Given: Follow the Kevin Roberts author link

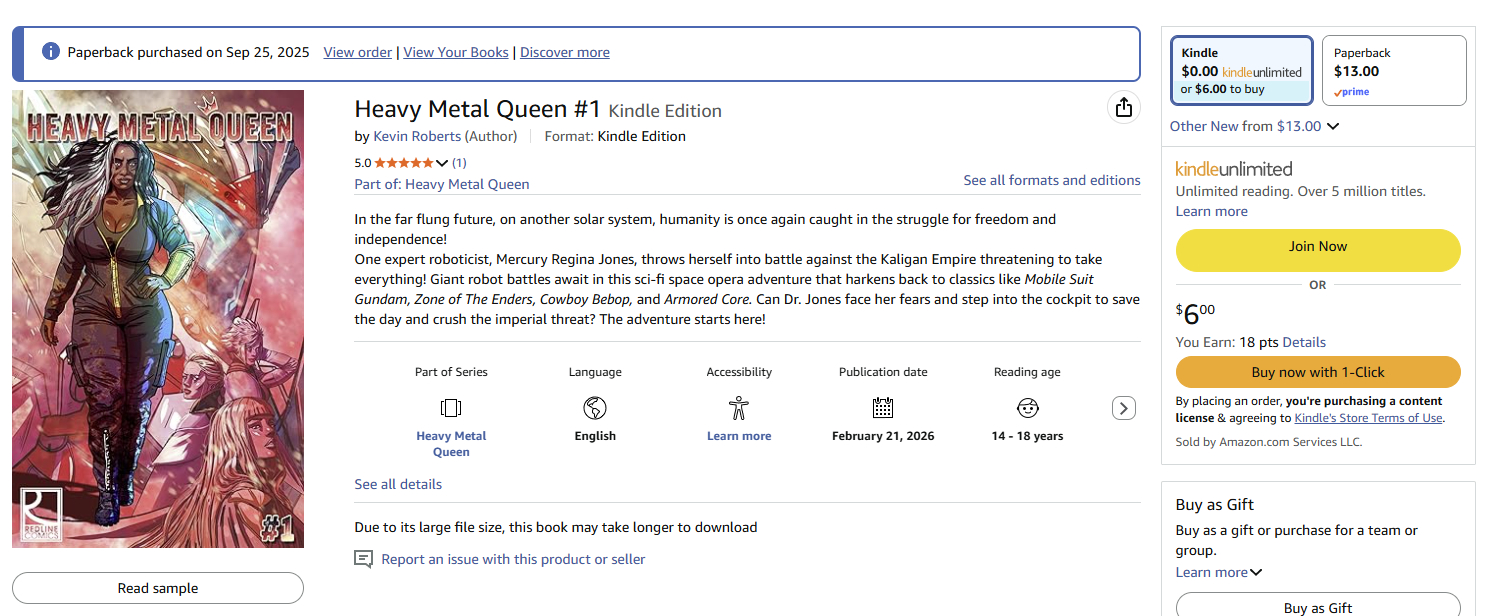Looking at the screenshot, I should [x=417, y=136].
